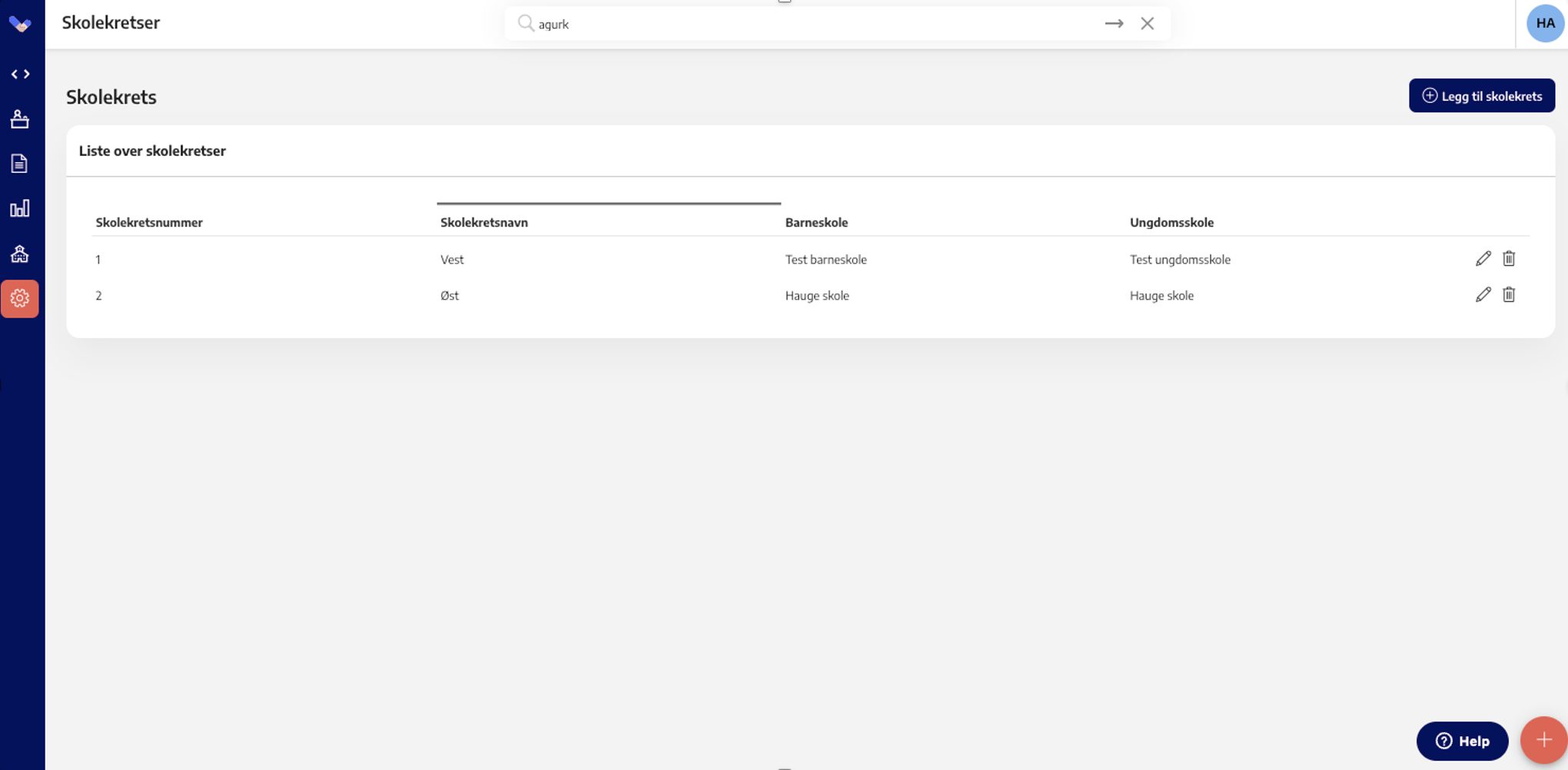
Task: Click the red plus floating button
Action: (1543, 740)
